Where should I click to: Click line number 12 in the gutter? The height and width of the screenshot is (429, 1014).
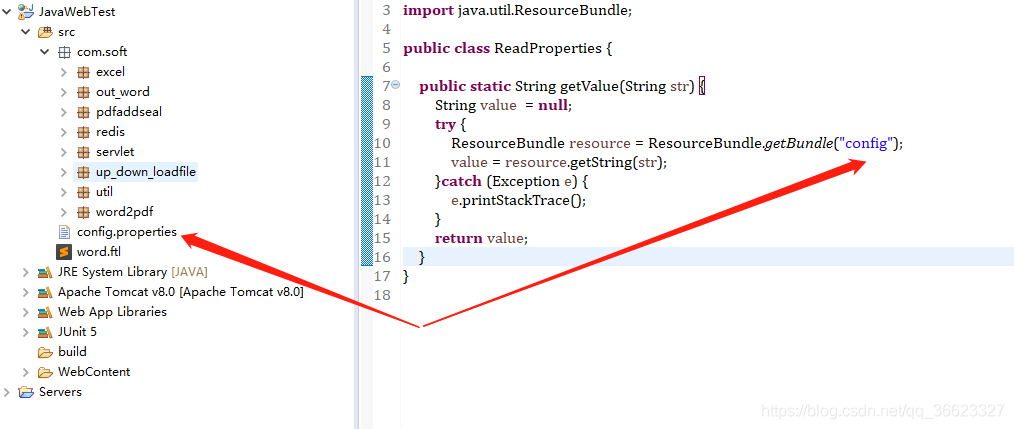click(x=382, y=181)
